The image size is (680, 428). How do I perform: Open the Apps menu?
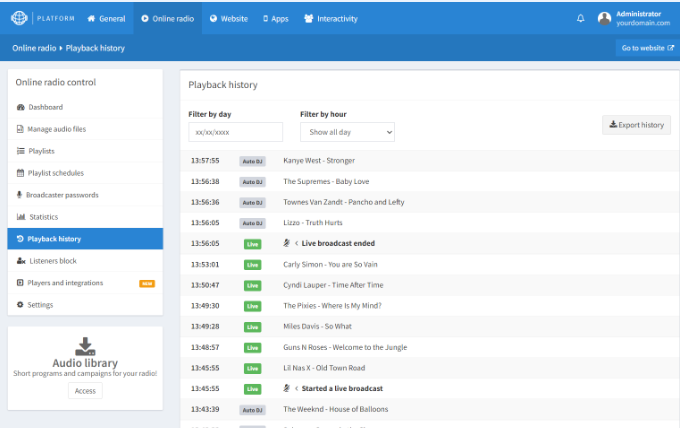(276, 19)
